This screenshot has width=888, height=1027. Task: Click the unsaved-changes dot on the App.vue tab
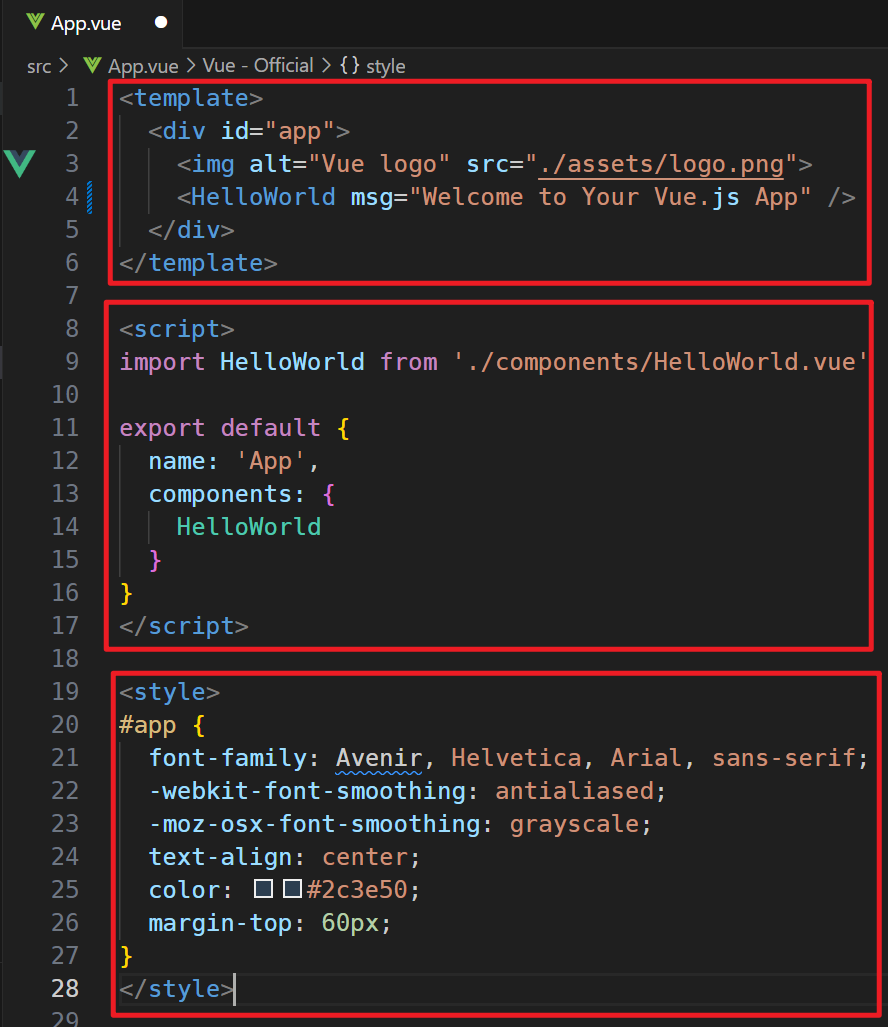coord(161,23)
